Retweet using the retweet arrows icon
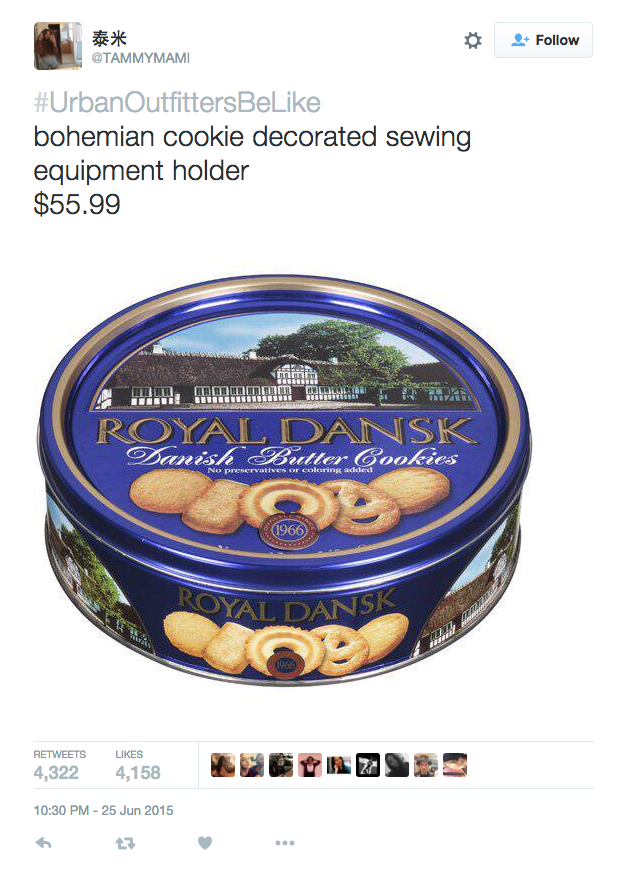 click(125, 843)
